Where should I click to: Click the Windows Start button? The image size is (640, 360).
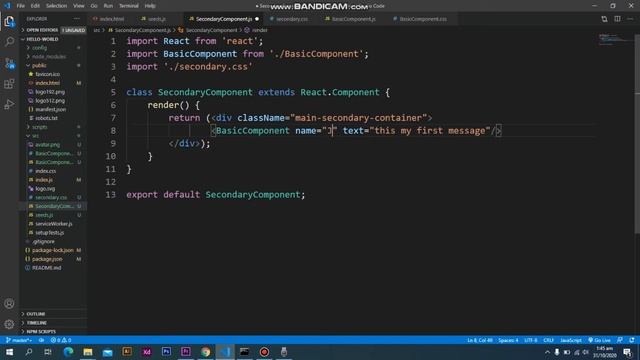pos(9,351)
